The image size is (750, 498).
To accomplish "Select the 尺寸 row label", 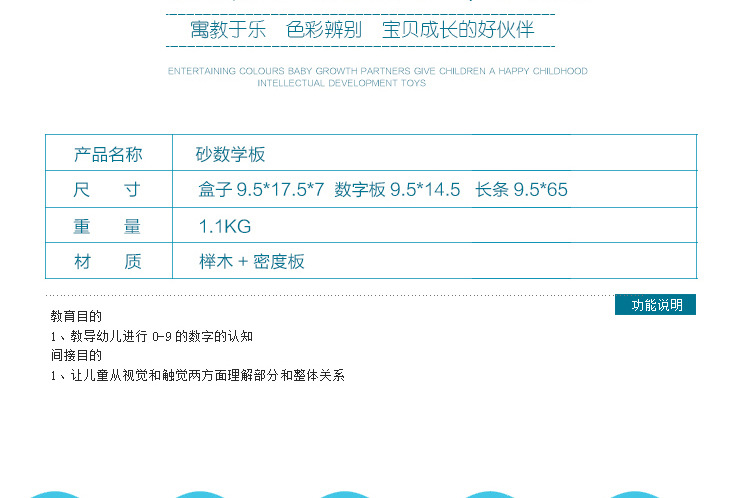I will [x=107, y=189].
